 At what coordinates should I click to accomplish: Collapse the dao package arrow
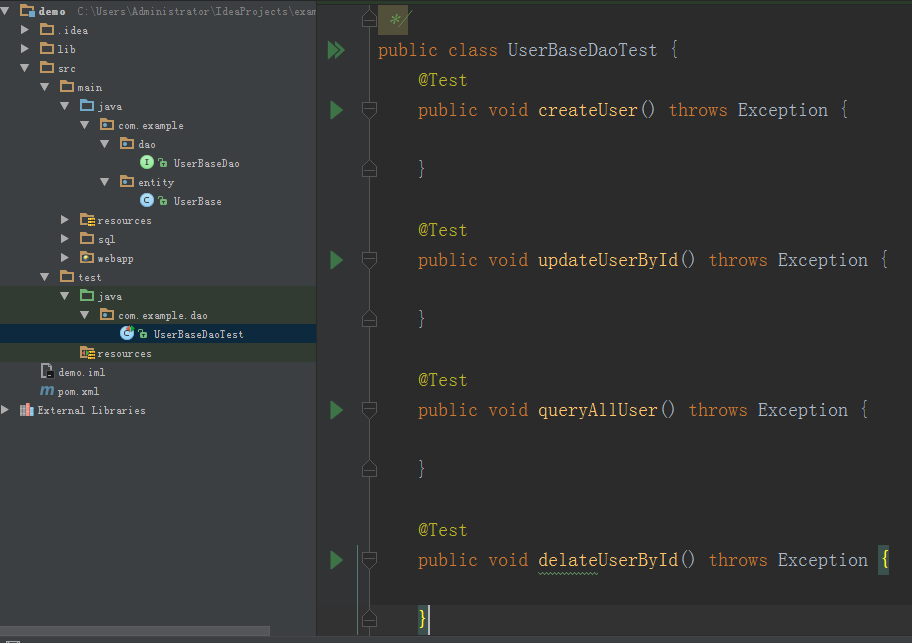pos(105,144)
